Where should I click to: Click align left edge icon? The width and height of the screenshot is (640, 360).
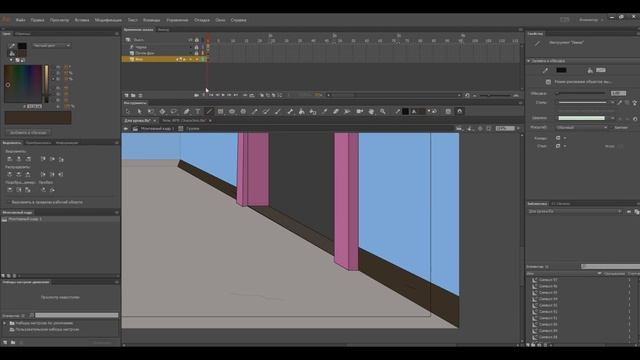tap(10, 159)
